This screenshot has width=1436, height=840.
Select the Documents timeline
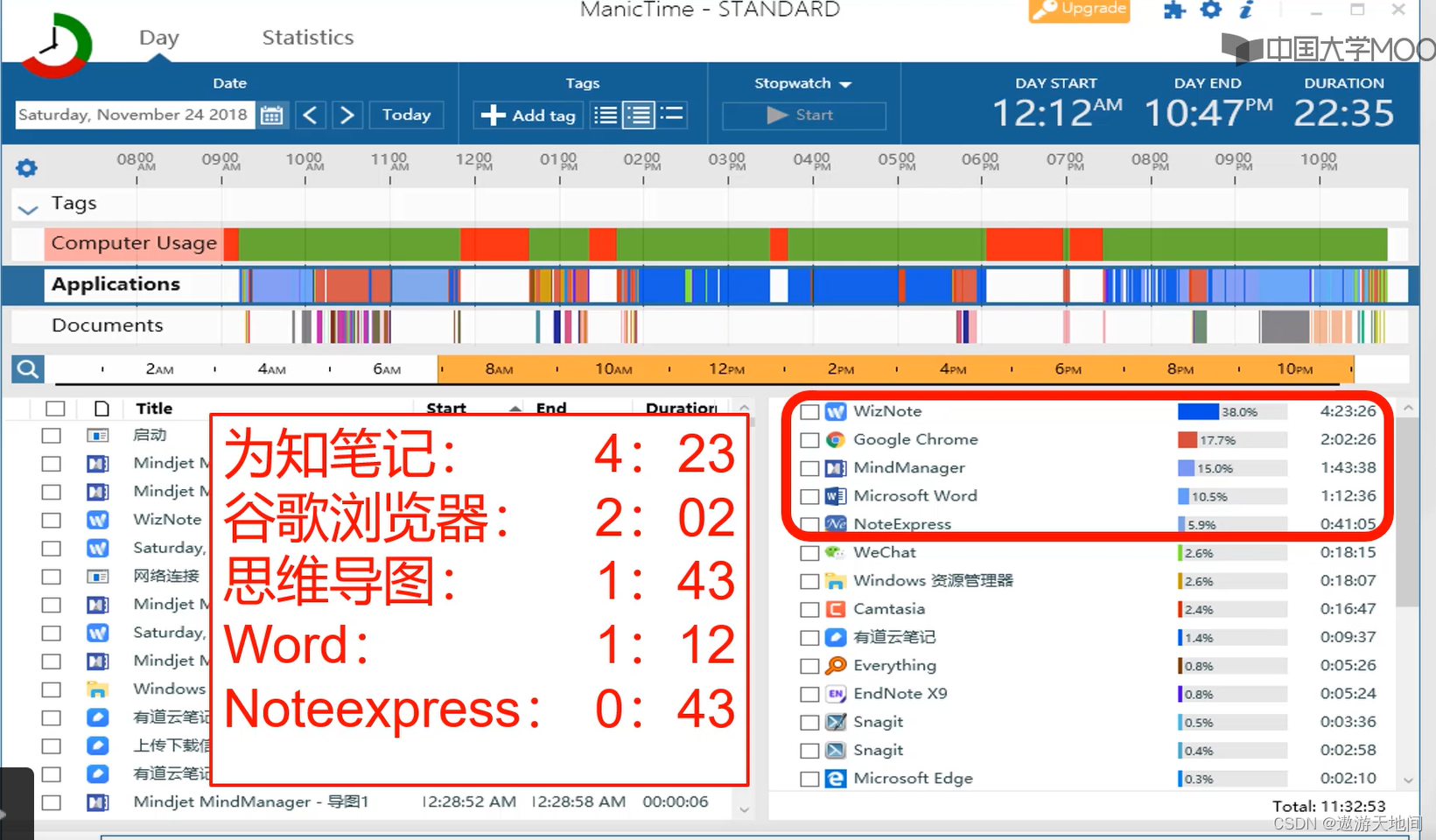coord(108,325)
